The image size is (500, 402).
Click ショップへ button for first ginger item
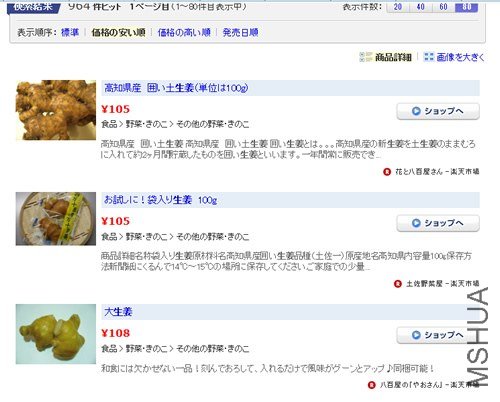[438, 111]
